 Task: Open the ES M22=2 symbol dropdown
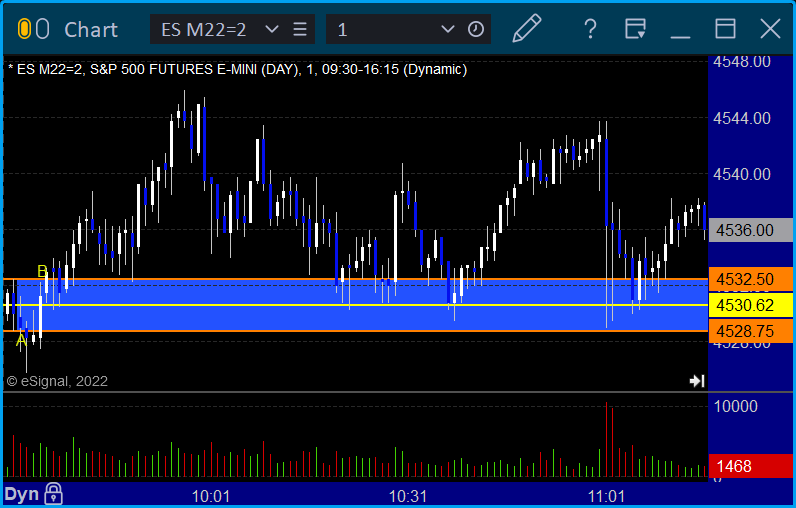point(272,29)
